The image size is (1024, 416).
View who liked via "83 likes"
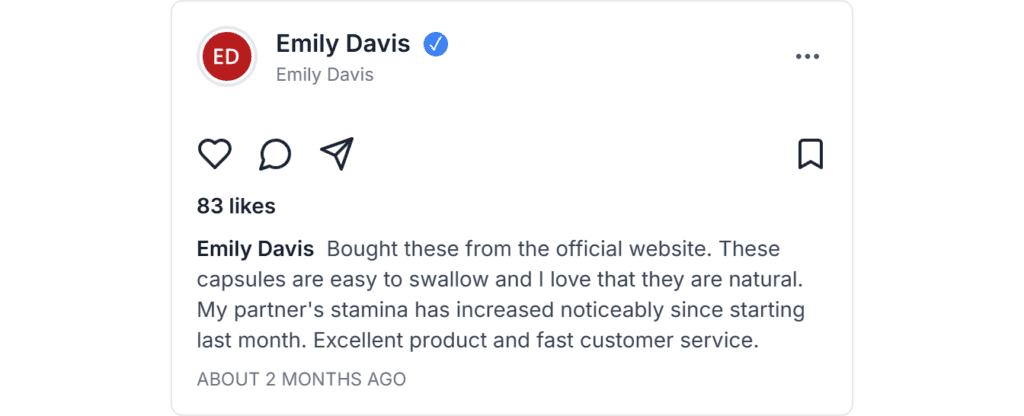point(236,207)
